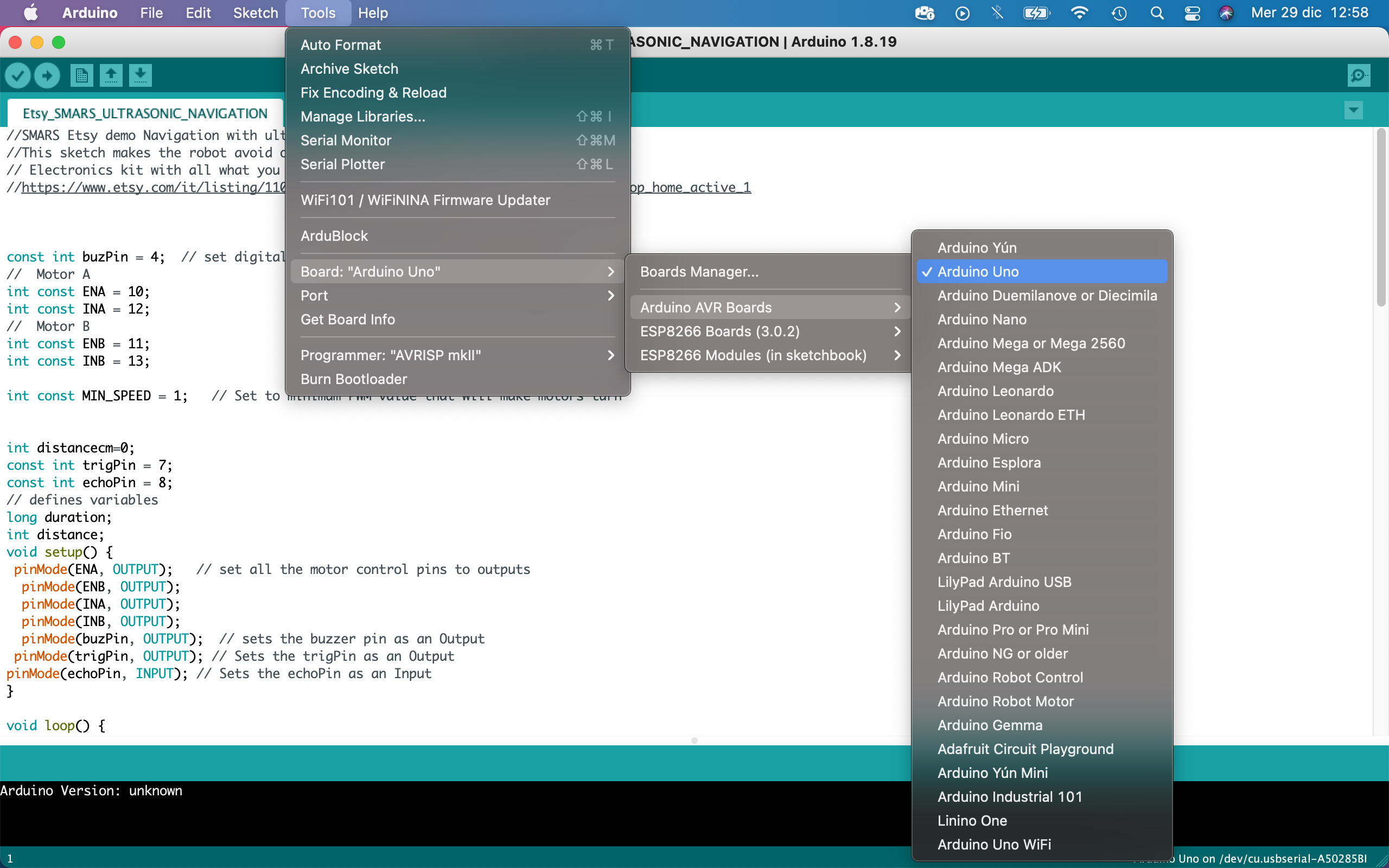Open the Sketch menu

256,12
